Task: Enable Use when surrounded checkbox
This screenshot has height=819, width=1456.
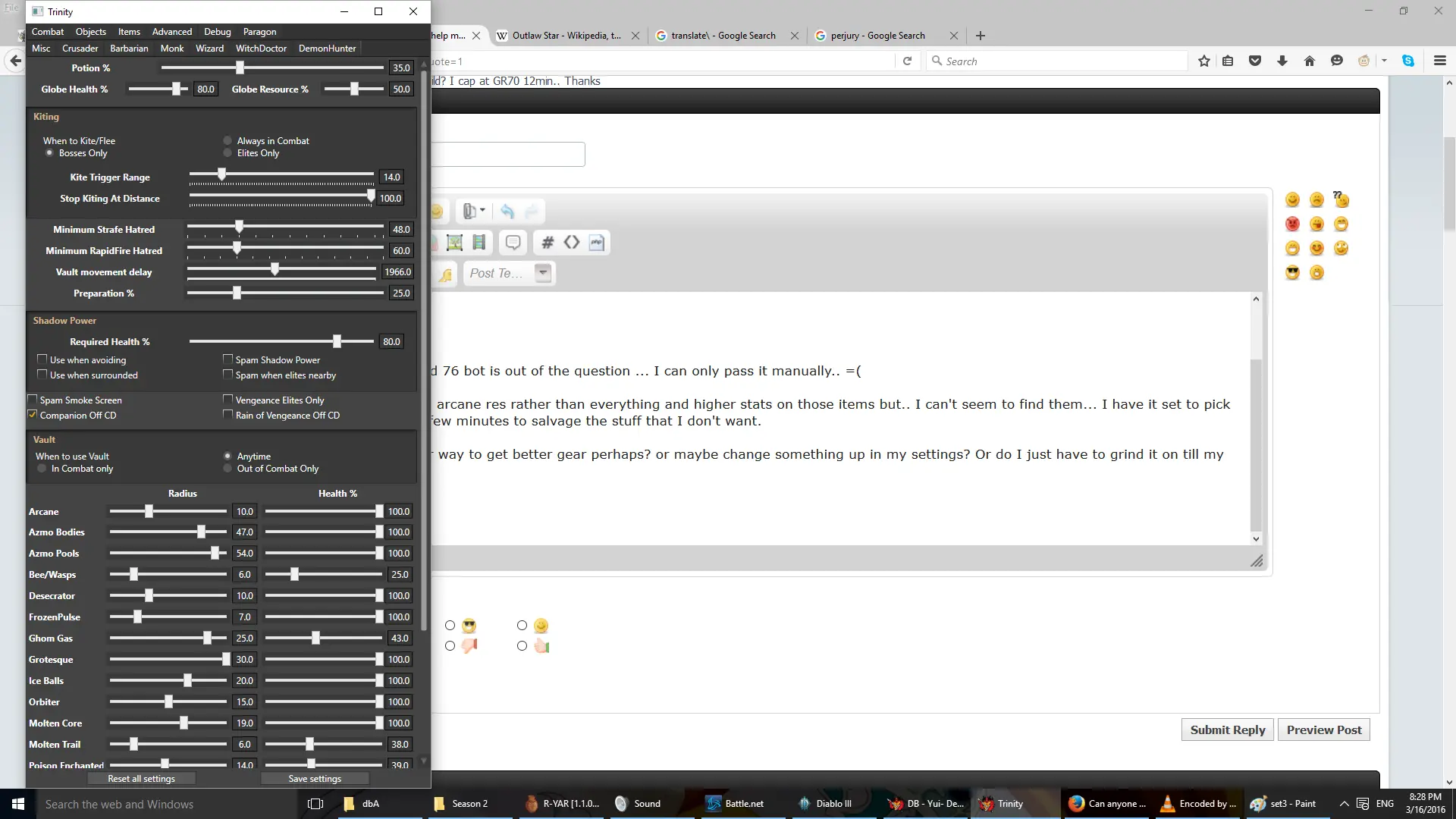Action: pos(42,375)
